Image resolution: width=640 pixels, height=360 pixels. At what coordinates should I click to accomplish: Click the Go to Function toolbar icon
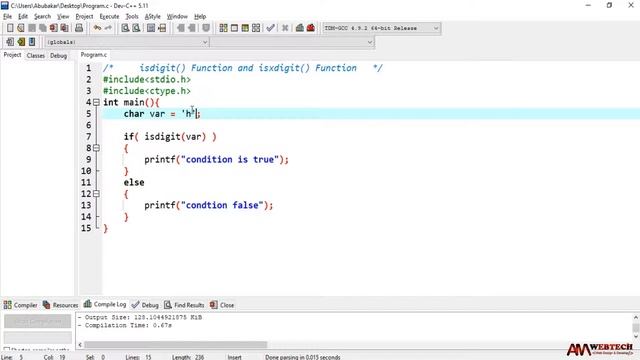pyautogui.click(x=151, y=28)
